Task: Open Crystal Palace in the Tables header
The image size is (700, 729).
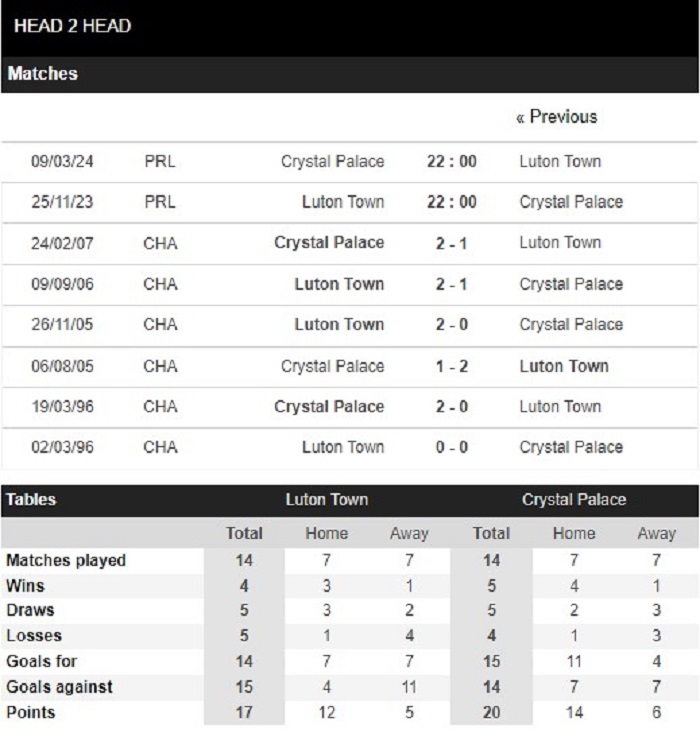Action: tap(574, 499)
